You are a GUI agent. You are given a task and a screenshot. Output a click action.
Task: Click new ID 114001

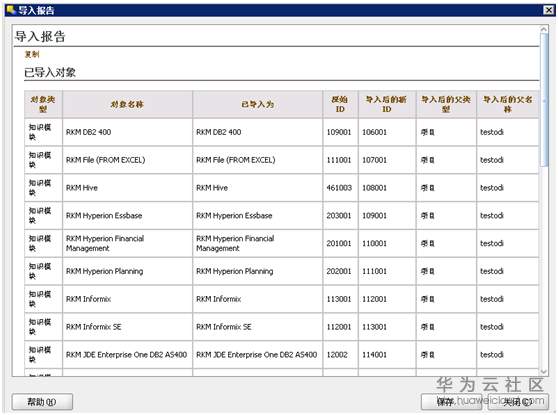pyautogui.click(x=374, y=354)
